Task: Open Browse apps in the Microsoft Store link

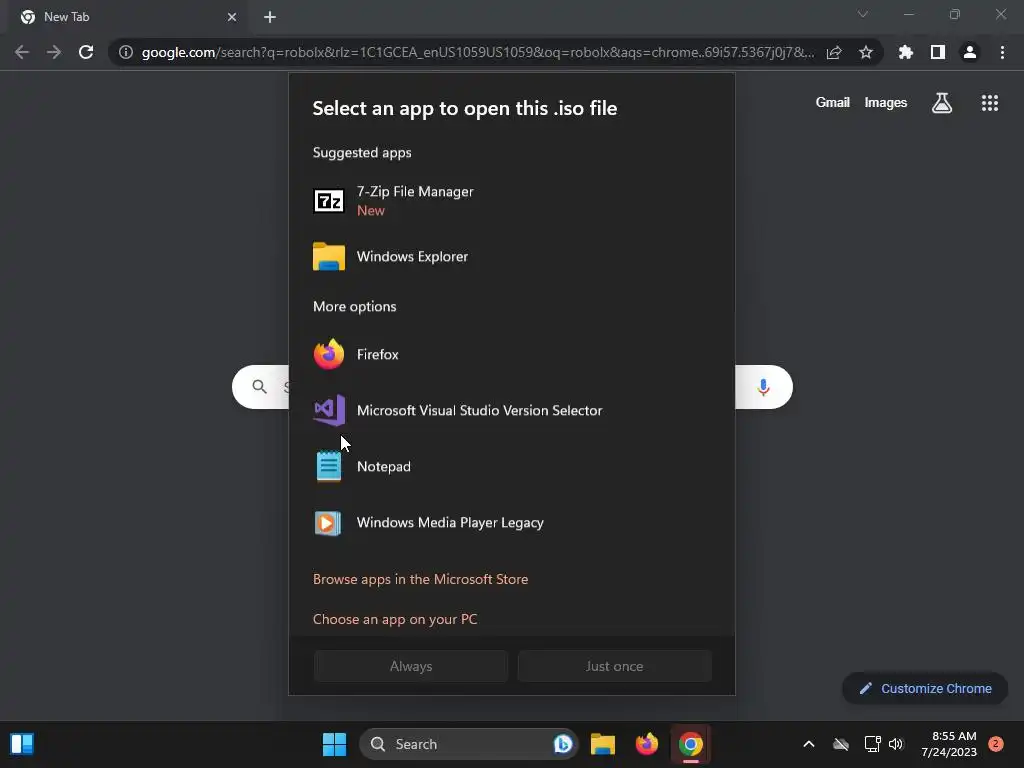Action: click(420, 579)
